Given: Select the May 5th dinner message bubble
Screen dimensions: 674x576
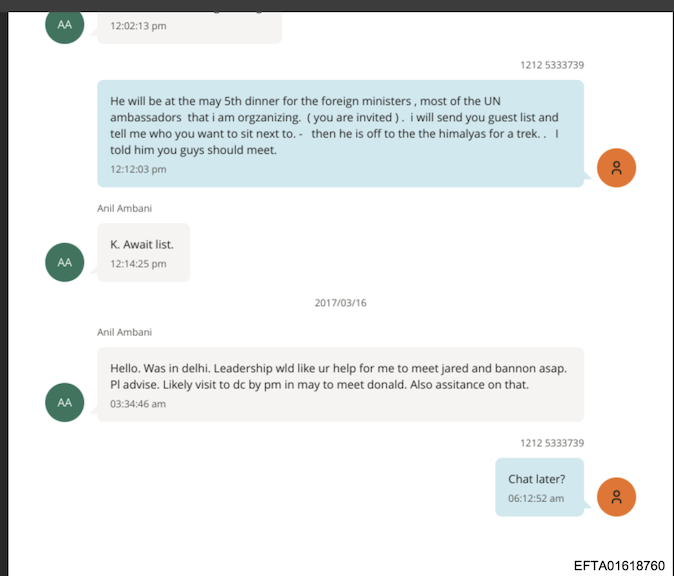Looking at the screenshot, I should pyautogui.click(x=340, y=133).
